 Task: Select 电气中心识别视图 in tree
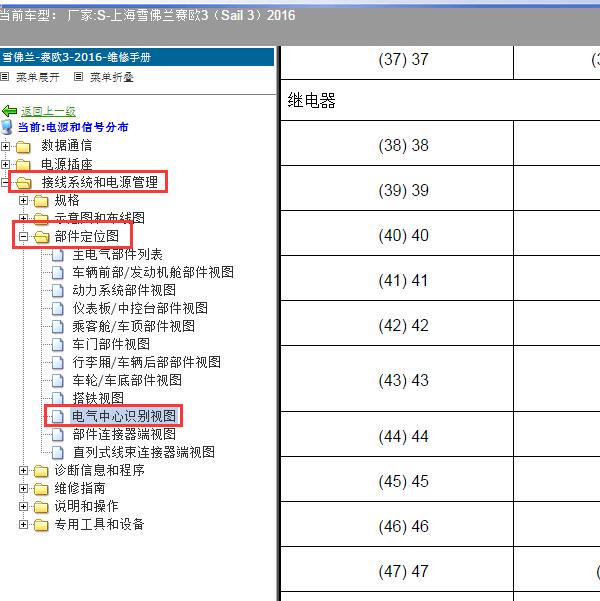(124, 416)
